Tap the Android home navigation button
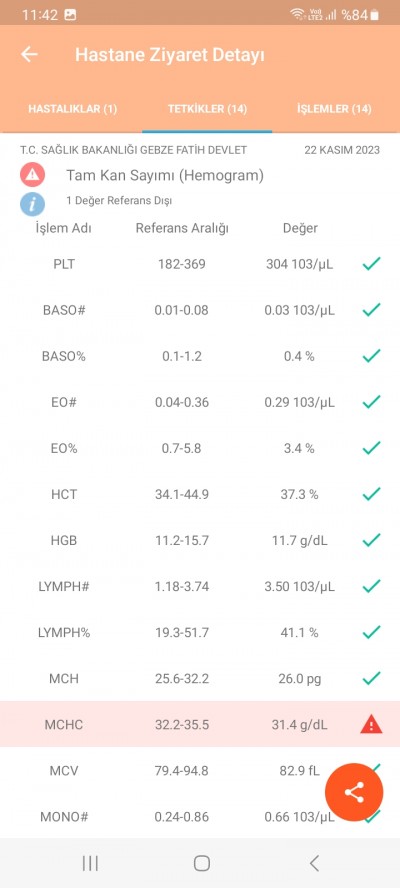 coord(202,863)
